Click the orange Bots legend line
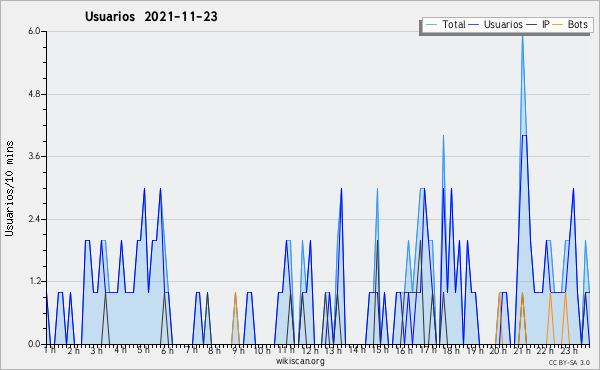Screen dimensions: 600x370 click(x=558, y=25)
